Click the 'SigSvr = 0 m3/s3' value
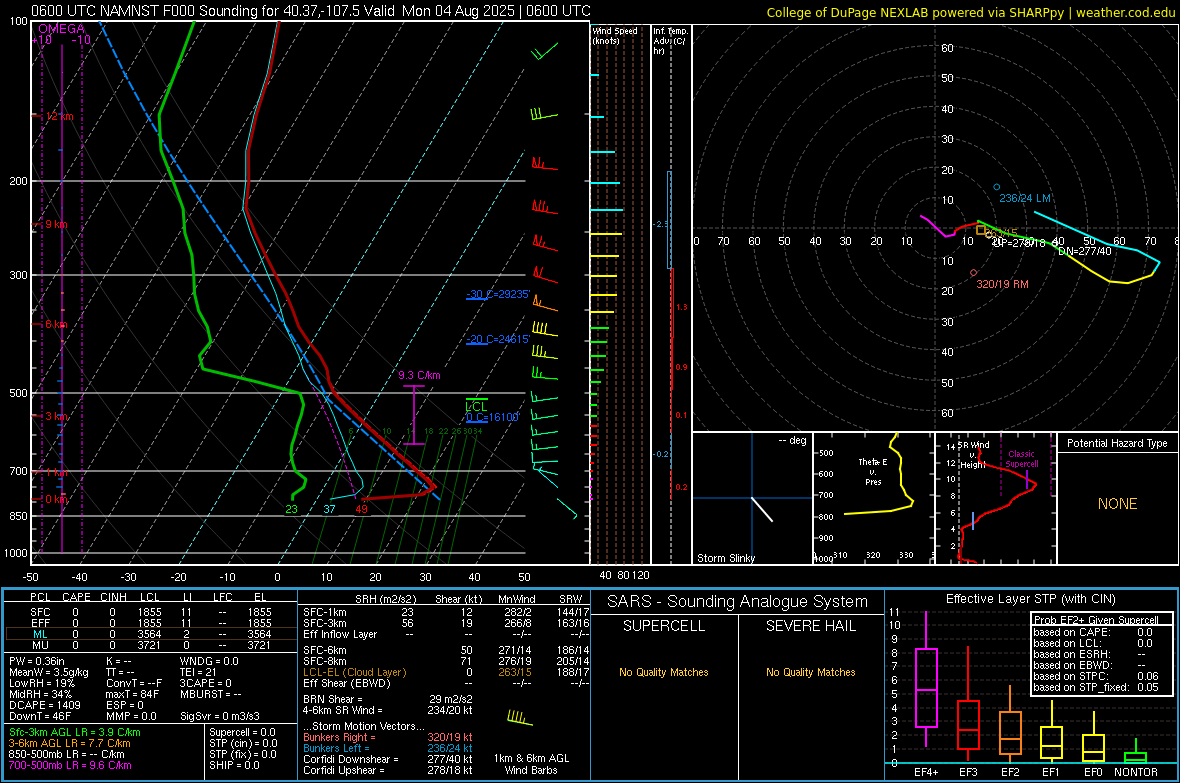Image resolution: width=1180 pixels, height=783 pixels. (x=219, y=716)
